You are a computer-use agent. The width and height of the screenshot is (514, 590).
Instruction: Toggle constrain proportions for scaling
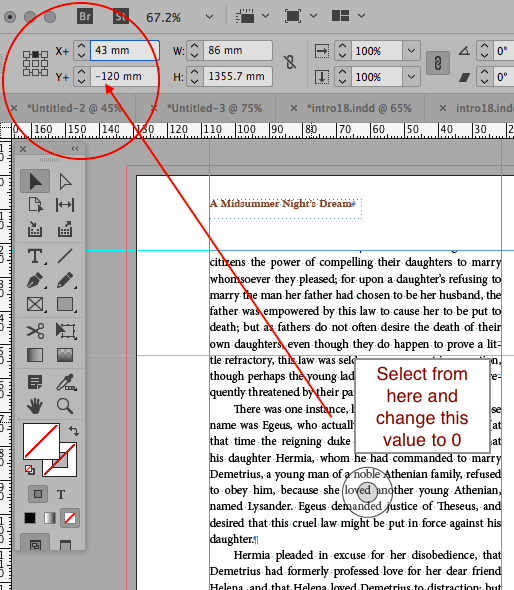click(438, 63)
